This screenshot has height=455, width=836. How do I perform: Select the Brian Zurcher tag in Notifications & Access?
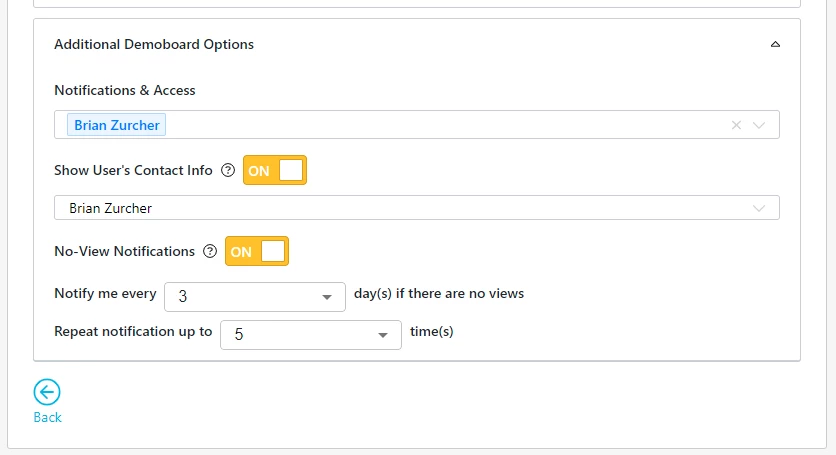click(x=116, y=125)
